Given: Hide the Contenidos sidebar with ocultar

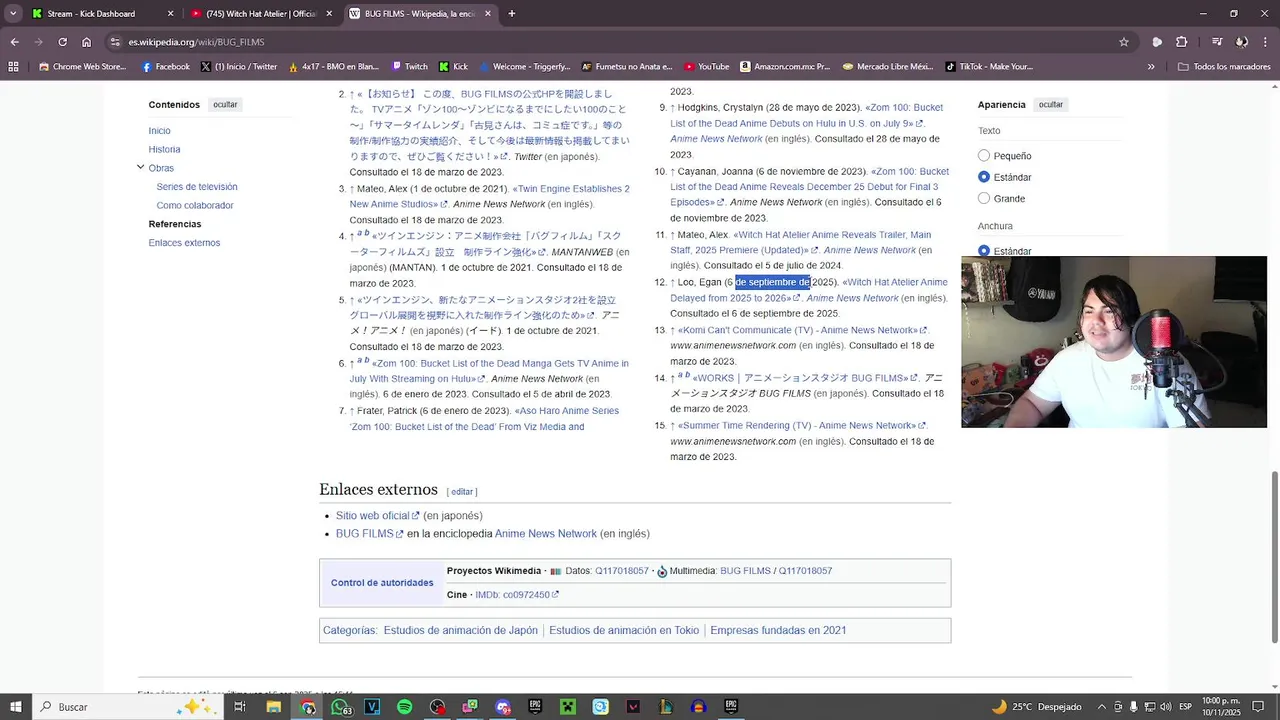Looking at the screenshot, I should 225,104.
